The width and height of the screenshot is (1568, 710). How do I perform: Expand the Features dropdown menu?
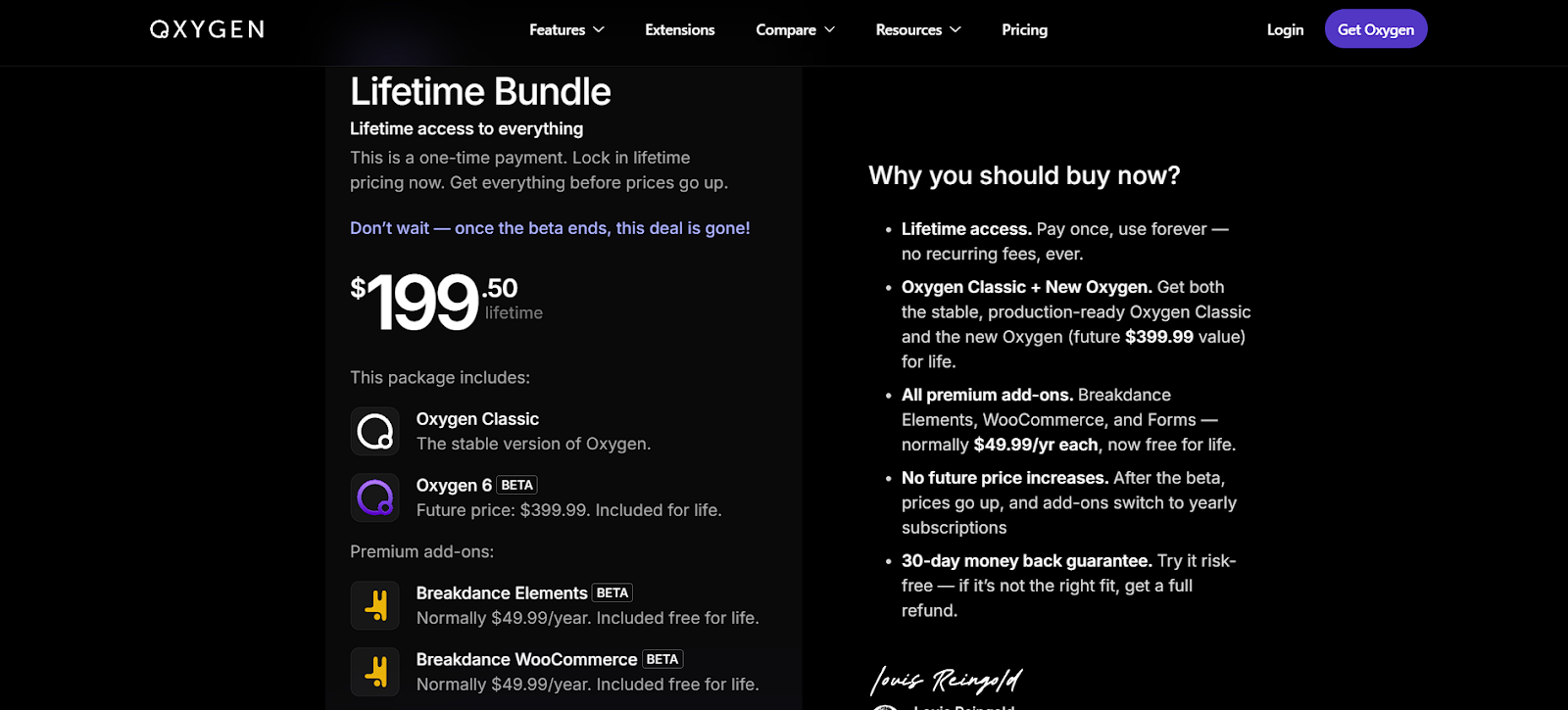(x=566, y=29)
